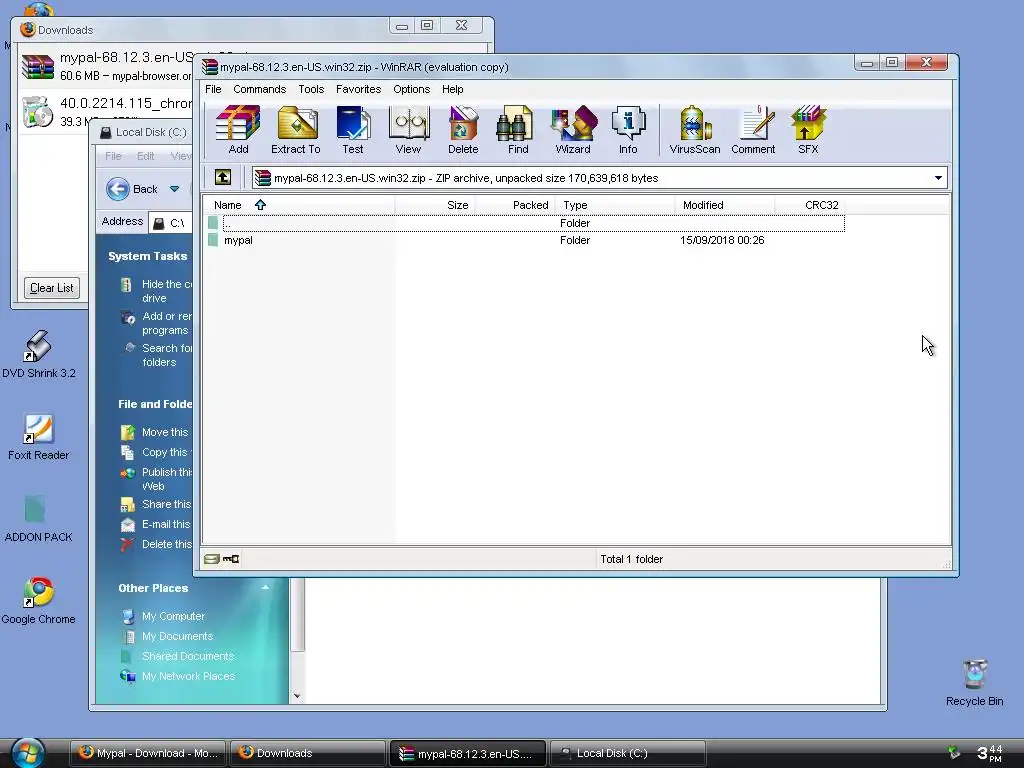Start VirusScan on the archive
1024x768 pixels.
point(695,130)
